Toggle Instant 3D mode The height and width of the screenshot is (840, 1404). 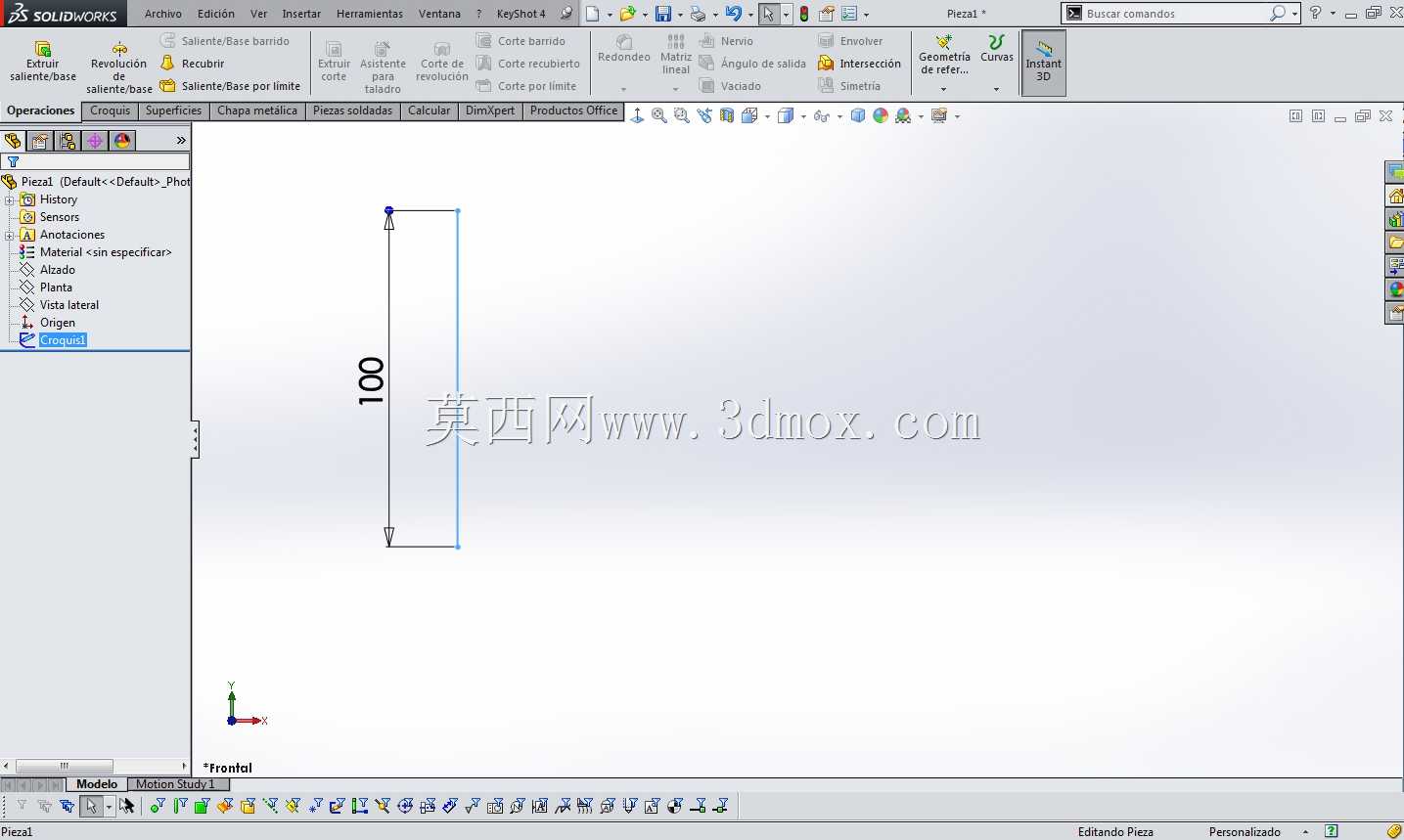pos(1043,63)
